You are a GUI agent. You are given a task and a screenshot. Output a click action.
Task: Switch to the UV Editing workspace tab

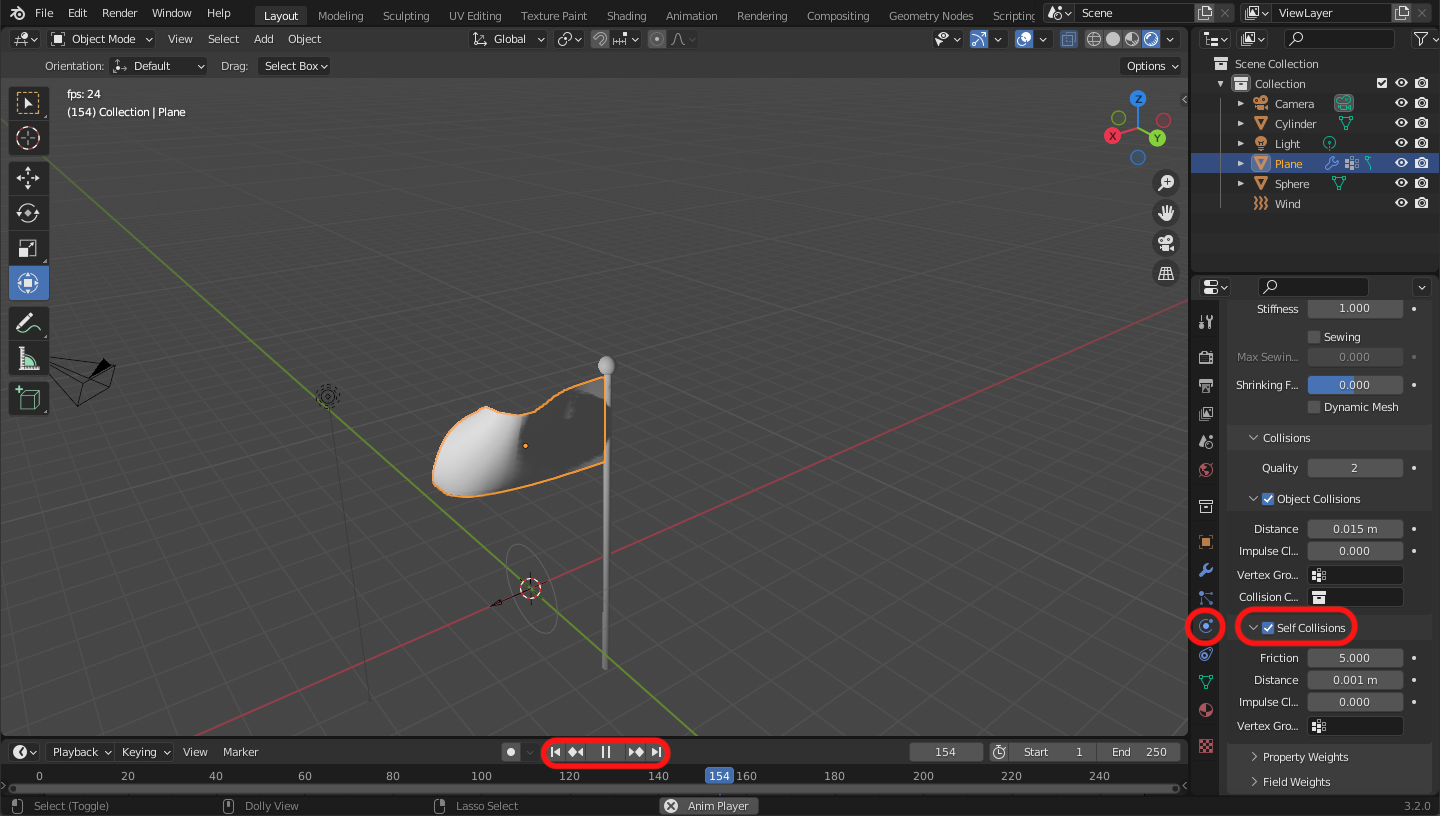coord(475,15)
